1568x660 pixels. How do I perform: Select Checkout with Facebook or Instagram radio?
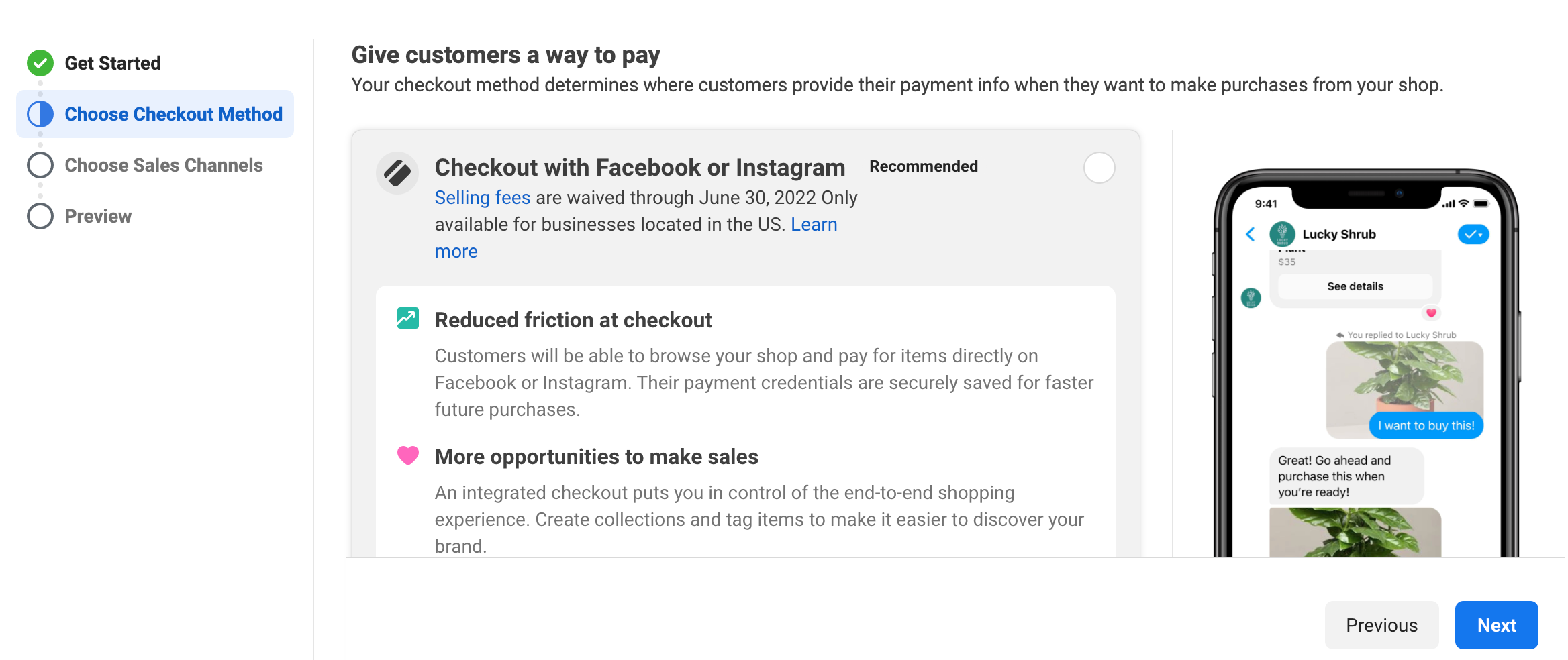[1099, 168]
